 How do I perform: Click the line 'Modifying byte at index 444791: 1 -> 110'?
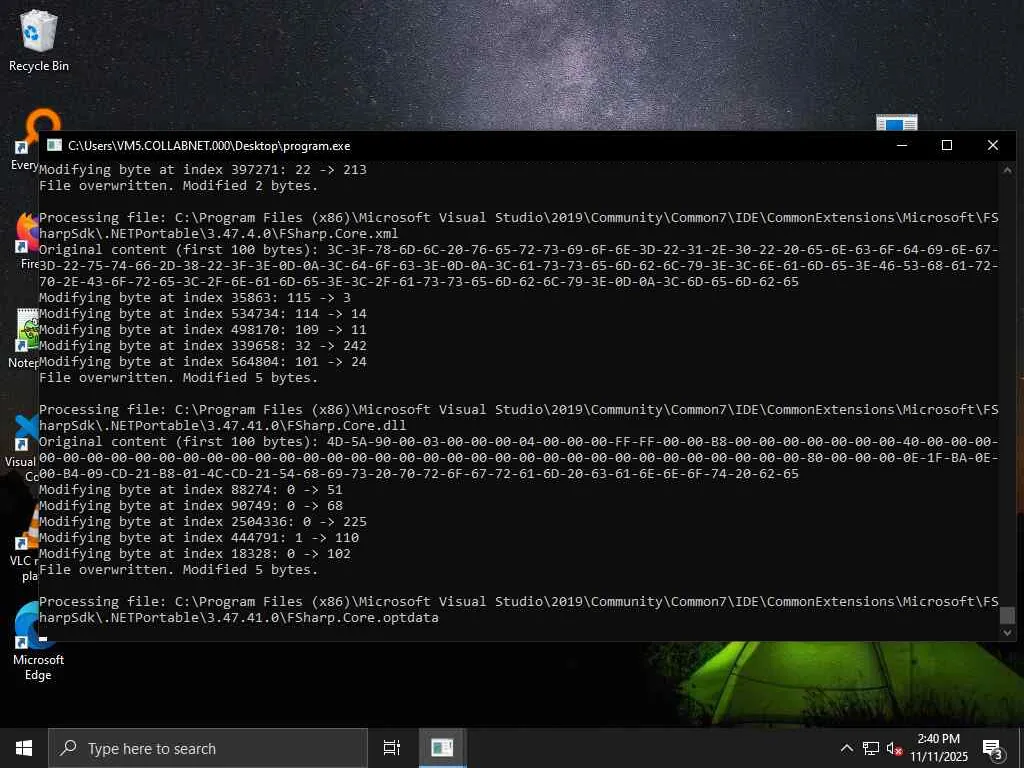199,537
